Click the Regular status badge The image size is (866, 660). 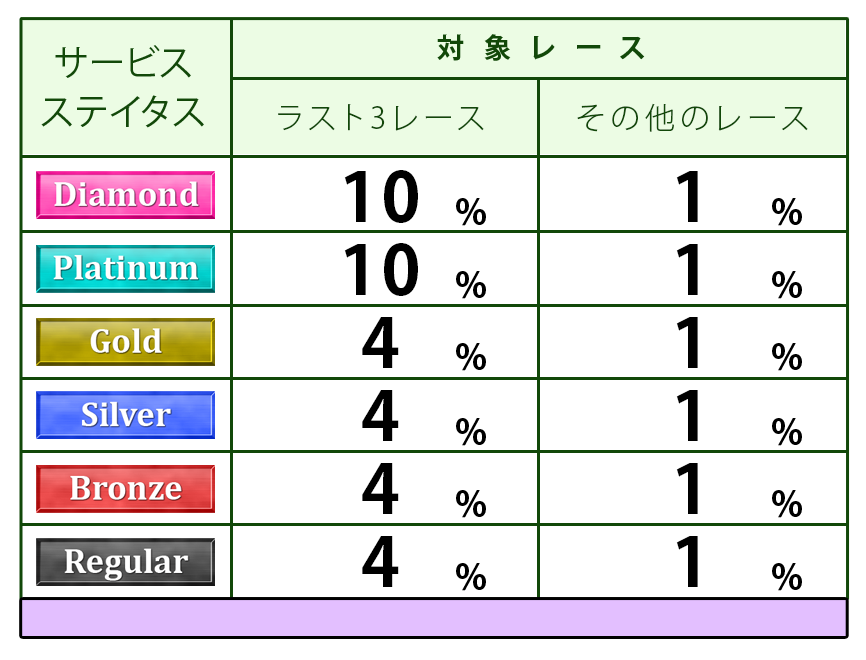coord(125,562)
